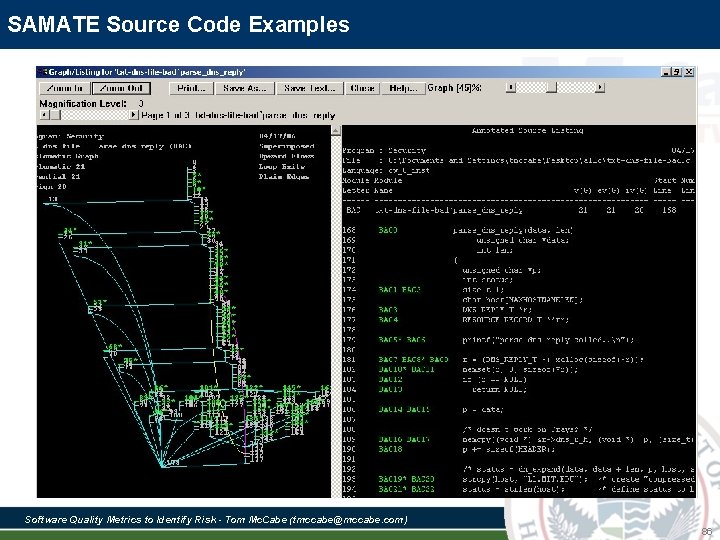The height and width of the screenshot is (540, 720).
Task: Click the 'Annotated Source Listing' heading
Action: (x=527, y=130)
